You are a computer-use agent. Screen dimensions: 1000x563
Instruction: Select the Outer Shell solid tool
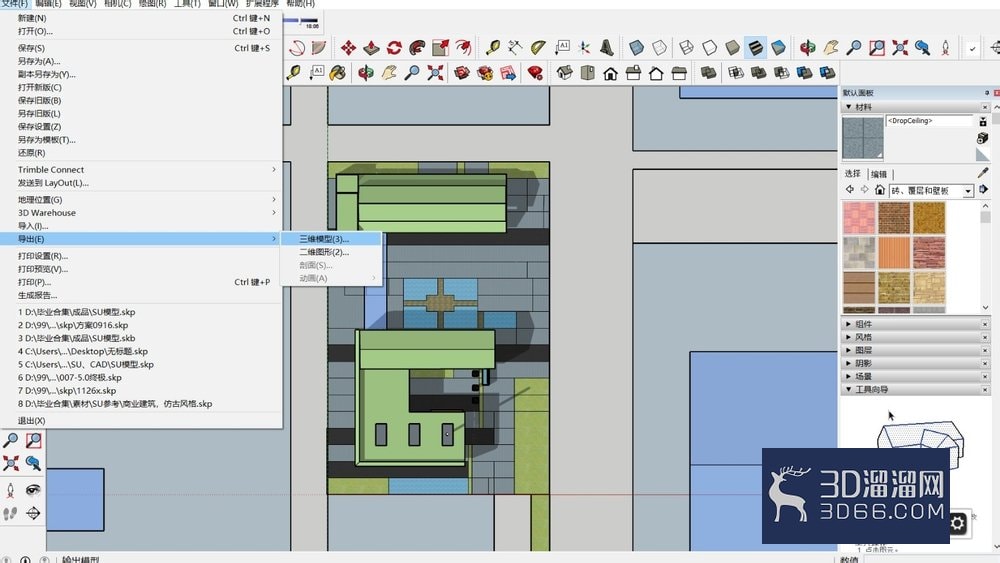(708, 73)
